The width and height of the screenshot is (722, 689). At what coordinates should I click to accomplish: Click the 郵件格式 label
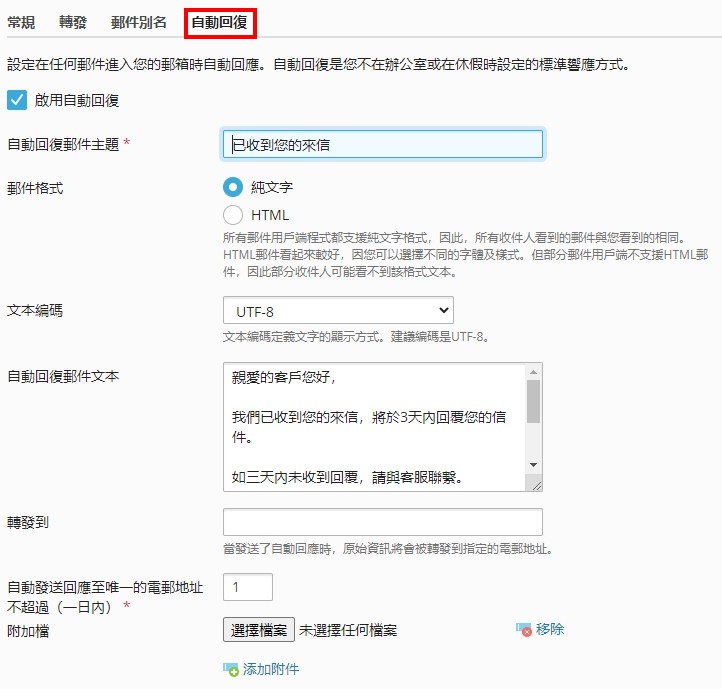coord(35,188)
